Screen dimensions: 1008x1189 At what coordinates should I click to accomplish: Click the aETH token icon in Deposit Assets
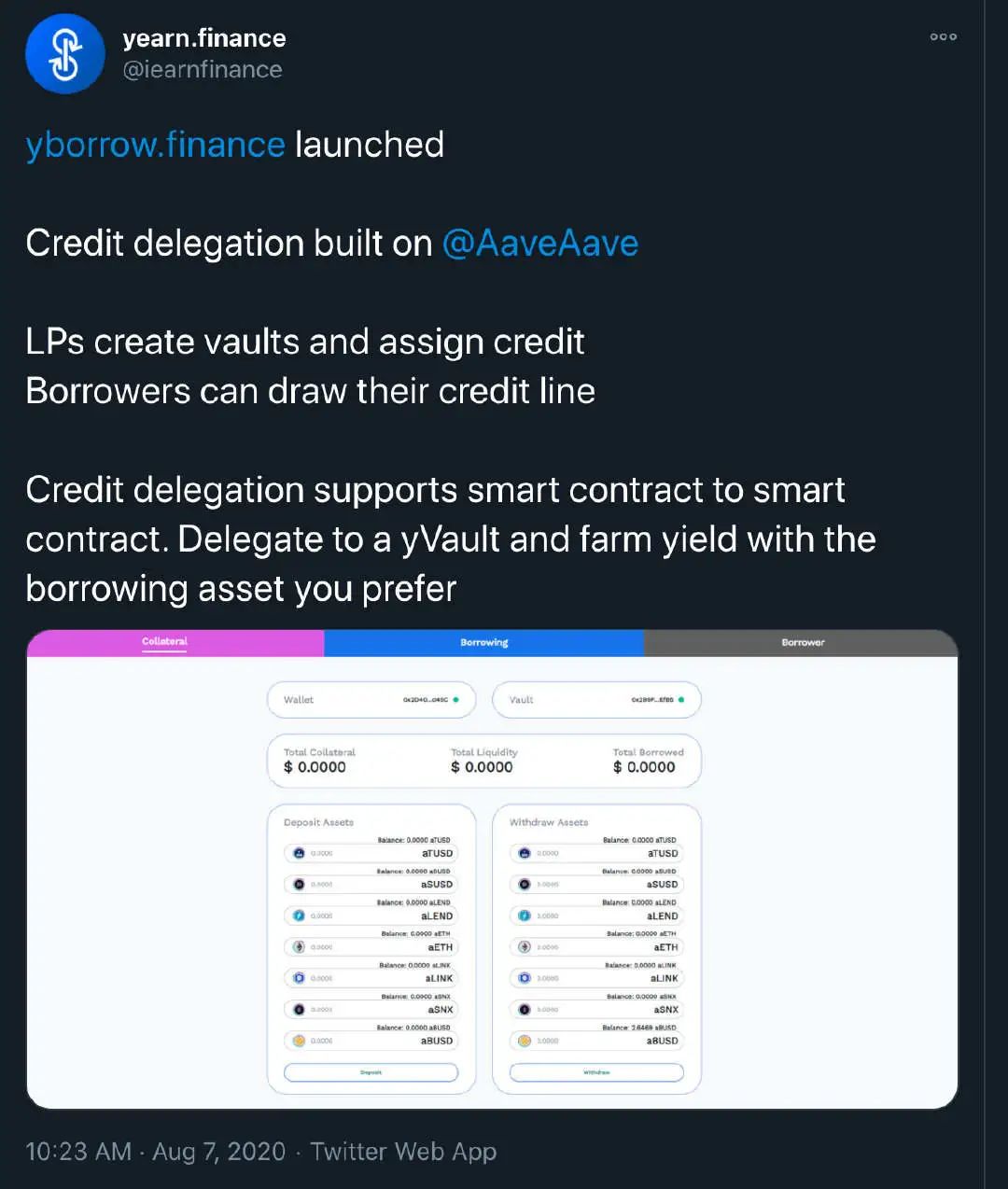click(299, 946)
